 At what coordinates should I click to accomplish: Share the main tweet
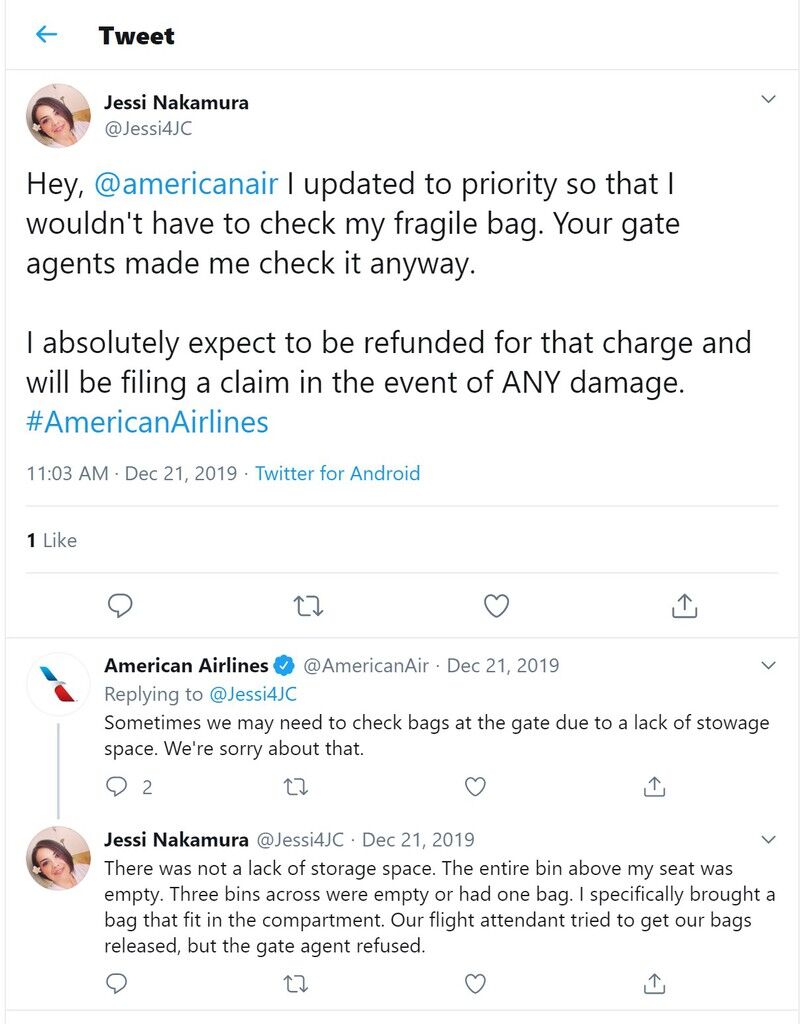[x=684, y=606]
